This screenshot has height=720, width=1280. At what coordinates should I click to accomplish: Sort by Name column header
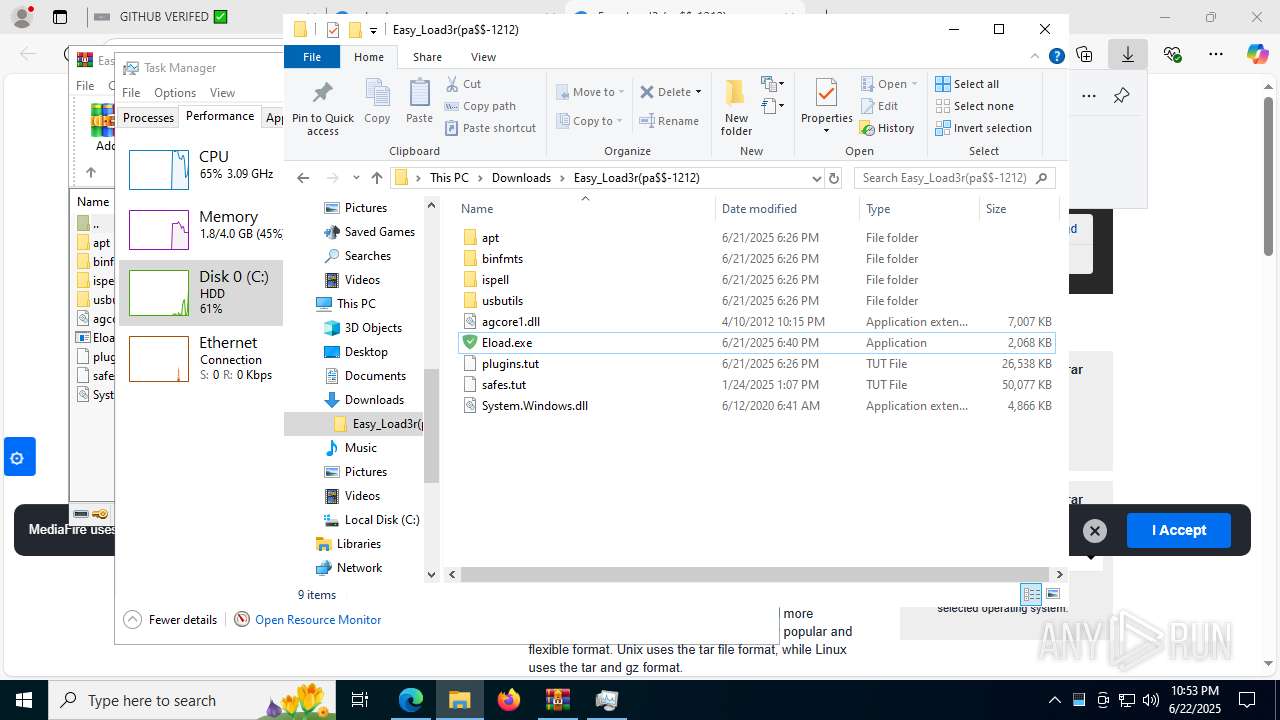[586, 208]
